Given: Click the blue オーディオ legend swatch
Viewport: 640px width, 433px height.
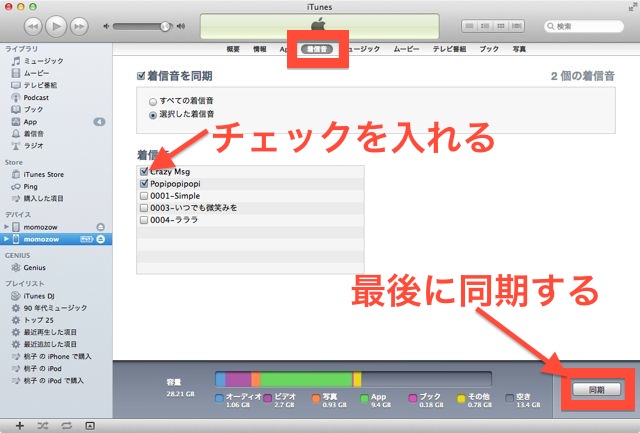Looking at the screenshot, I should [219, 397].
